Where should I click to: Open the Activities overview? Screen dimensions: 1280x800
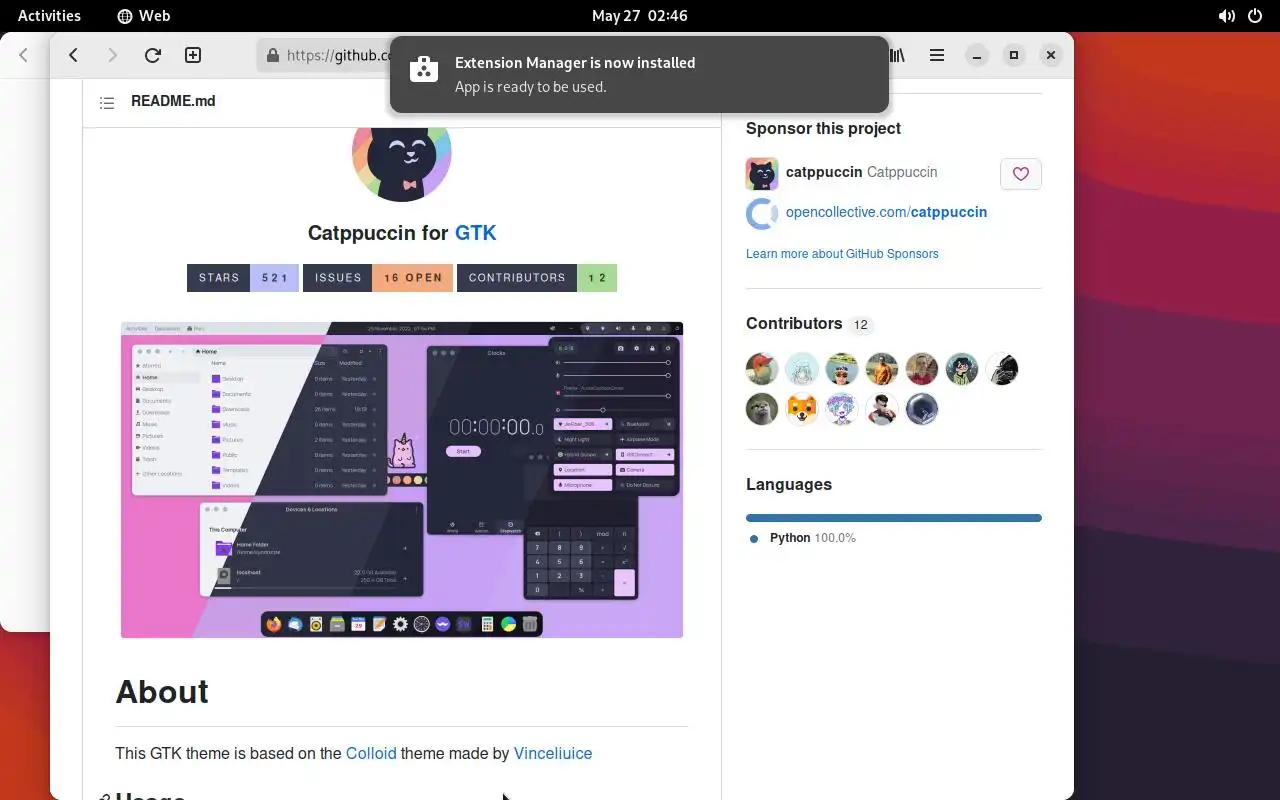click(49, 15)
